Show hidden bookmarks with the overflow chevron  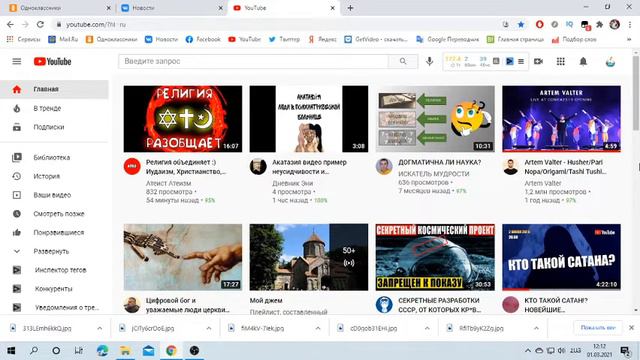click(629, 40)
